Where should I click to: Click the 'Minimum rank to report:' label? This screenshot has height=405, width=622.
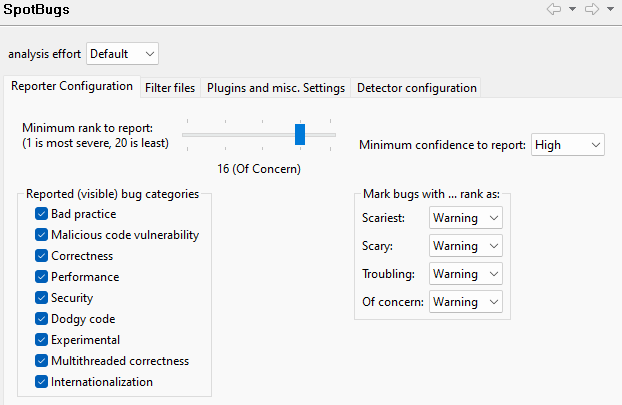pos(88,128)
